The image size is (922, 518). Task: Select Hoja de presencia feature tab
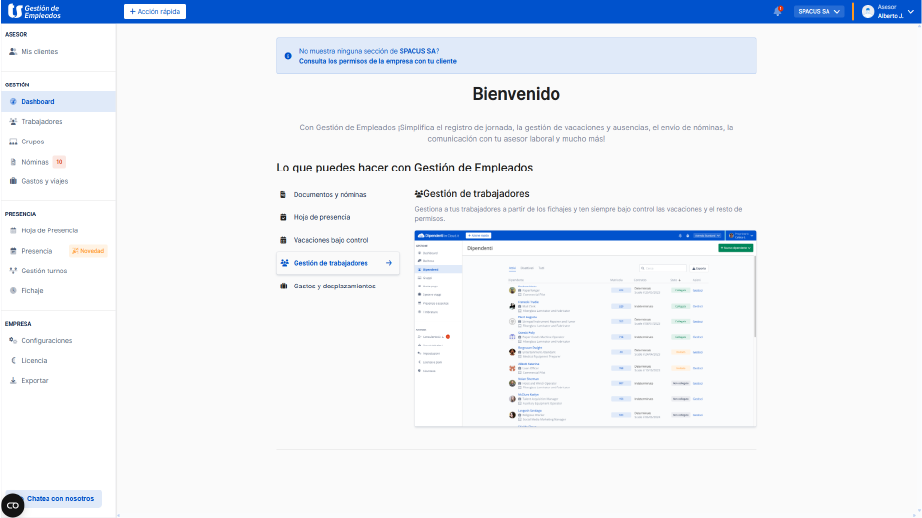click(x=338, y=217)
